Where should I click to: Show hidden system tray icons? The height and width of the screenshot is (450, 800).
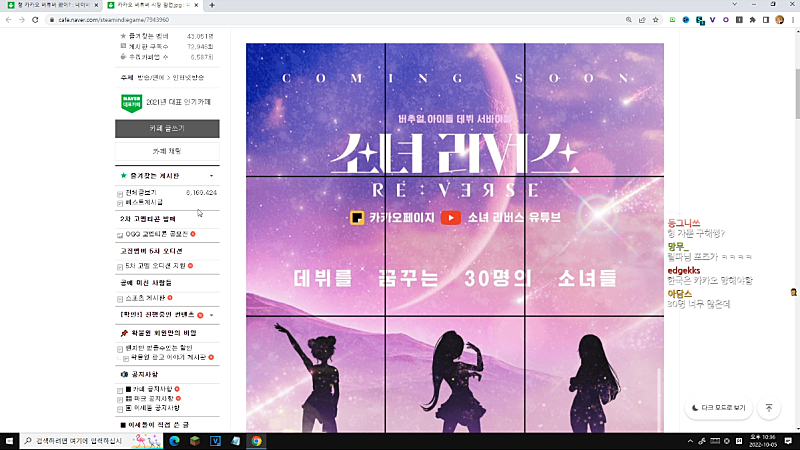[690, 441]
